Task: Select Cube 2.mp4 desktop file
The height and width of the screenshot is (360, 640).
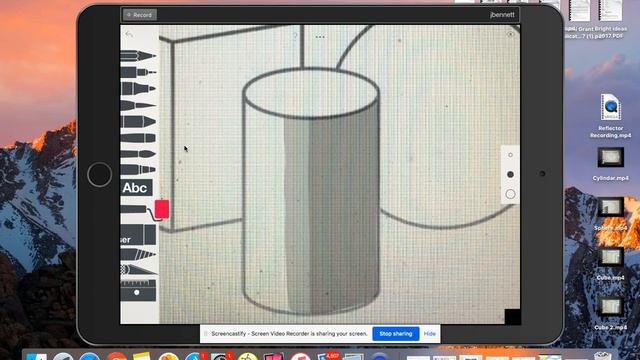Action: pyautogui.click(x=611, y=313)
